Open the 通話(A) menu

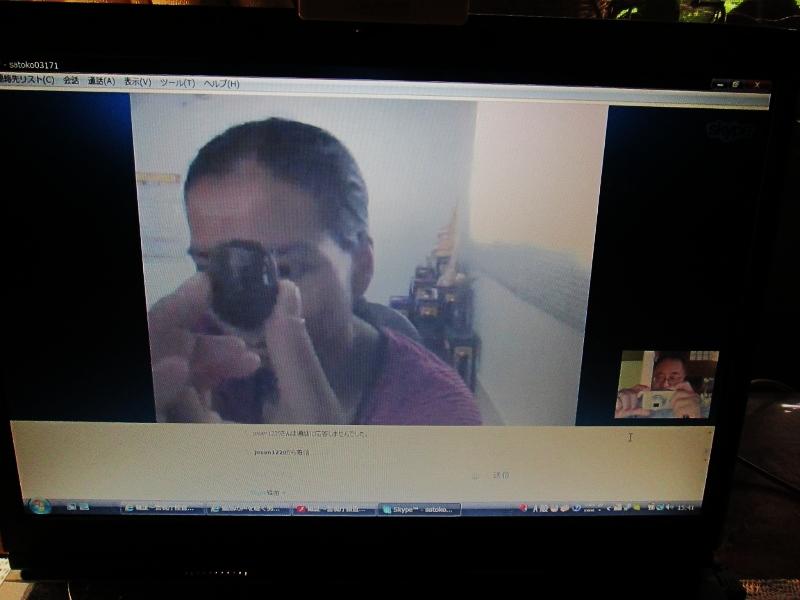(101, 82)
